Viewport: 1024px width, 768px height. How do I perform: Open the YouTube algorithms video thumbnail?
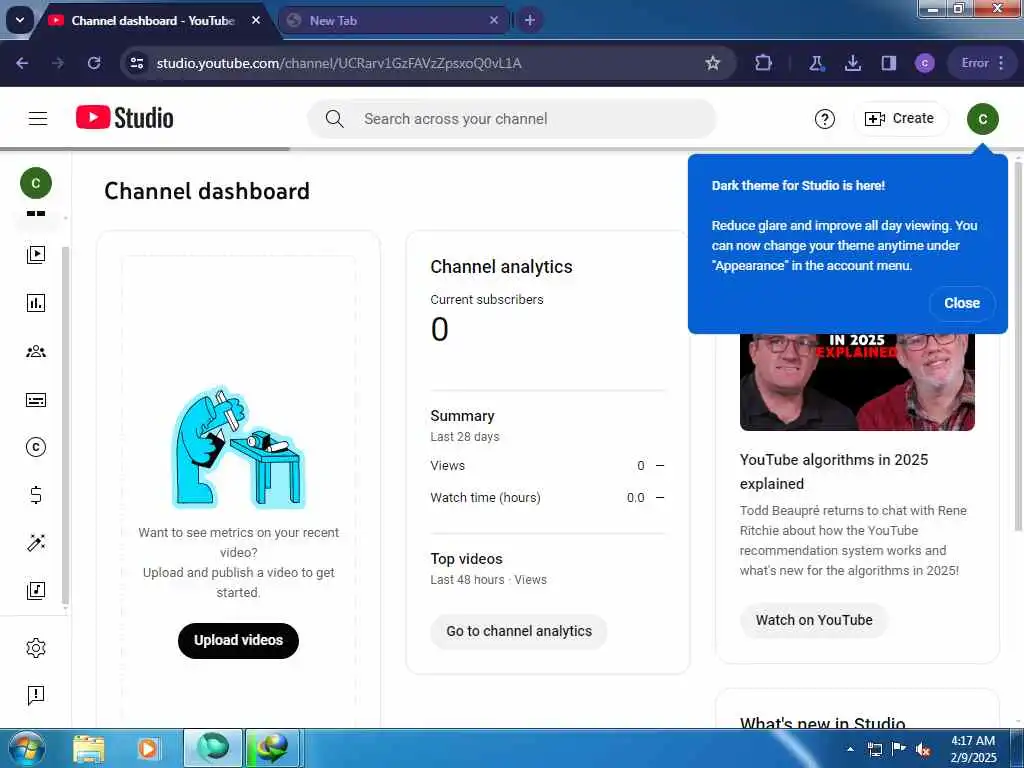[857, 381]
